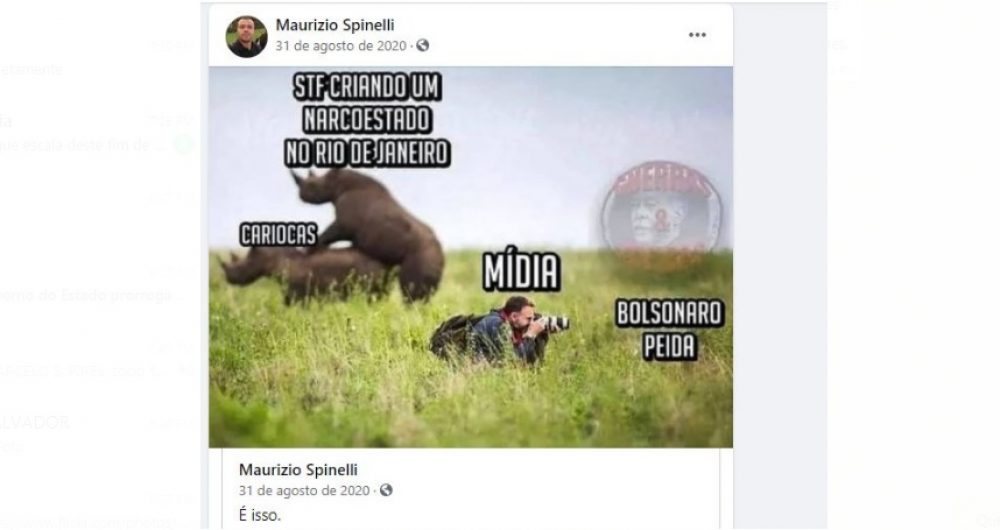
Task: Open the meme at 'STF CRIANDO UM NARCOESTADO' caption
Action: click(x=367, y=121)
